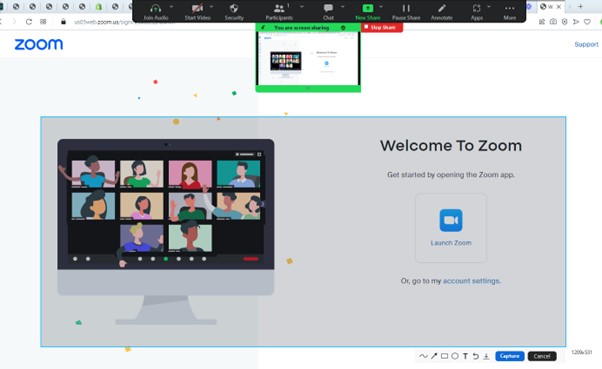Expand the arrow next to Apps
Viewport: 602px width, 369px height.
(x=489, y=7)
